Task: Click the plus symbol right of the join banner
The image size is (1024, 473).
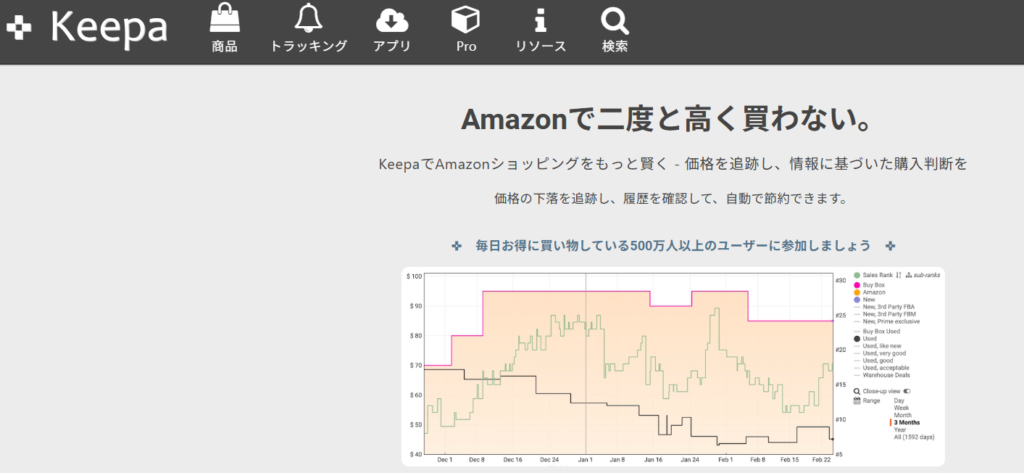Action: (890, 246)
